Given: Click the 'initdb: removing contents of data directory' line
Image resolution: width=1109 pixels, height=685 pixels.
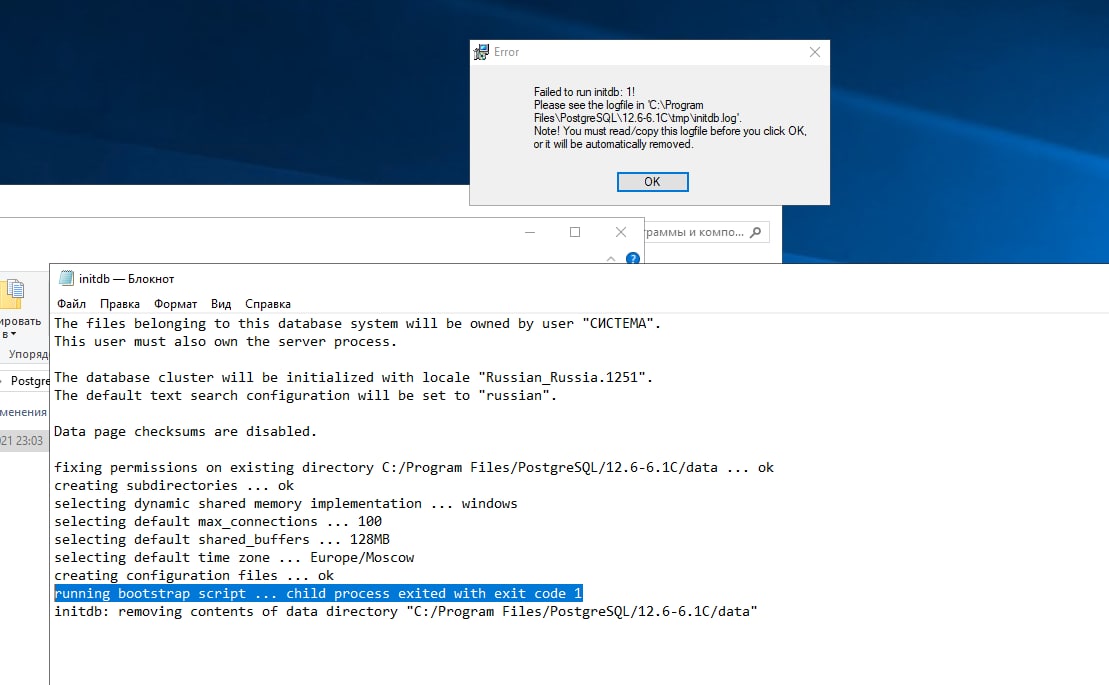Looking at the screenshot, I should point(405,611).
